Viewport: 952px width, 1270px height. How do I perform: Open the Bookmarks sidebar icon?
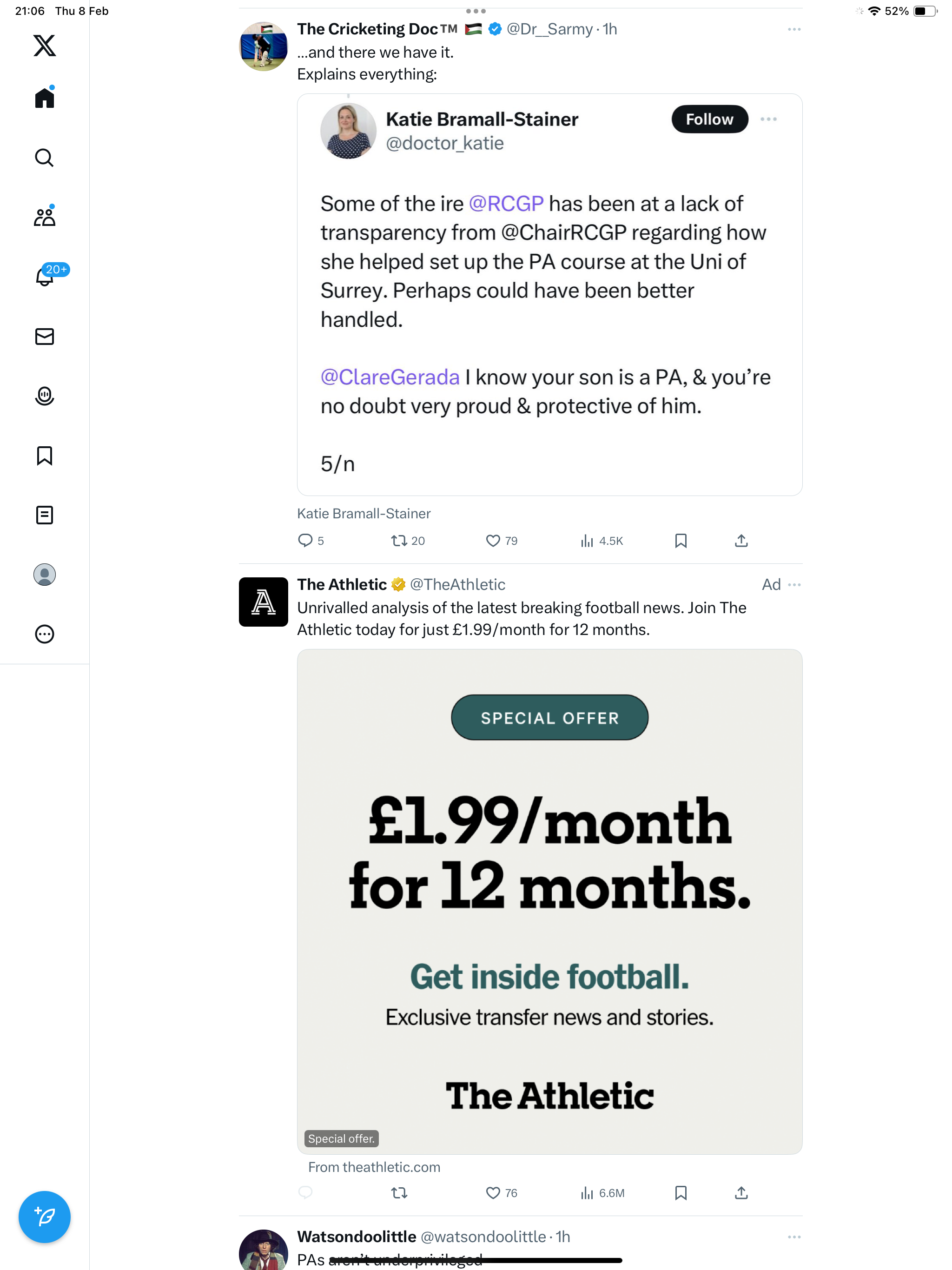point(44,456)
